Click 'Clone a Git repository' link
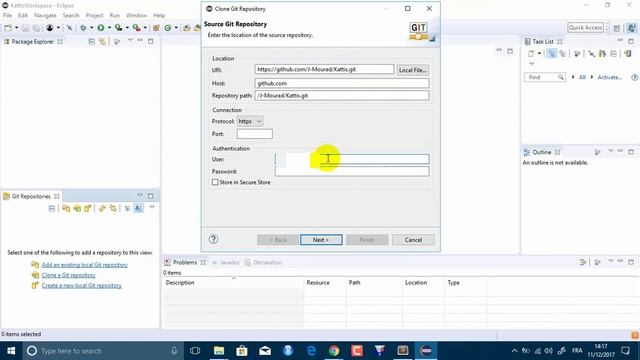This screenshot has width=640, height=360. pos(69,276)
